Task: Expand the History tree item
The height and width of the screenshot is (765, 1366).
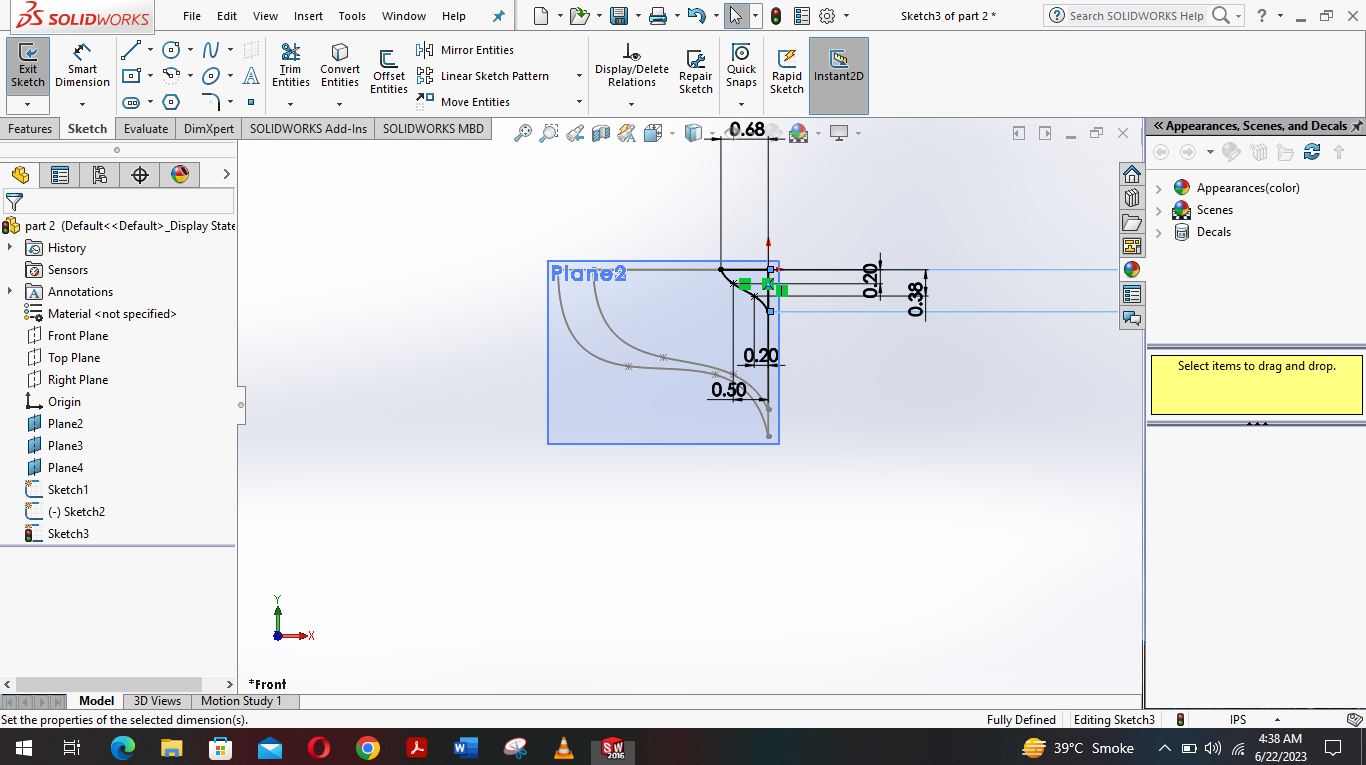Action: click(10, 248)
